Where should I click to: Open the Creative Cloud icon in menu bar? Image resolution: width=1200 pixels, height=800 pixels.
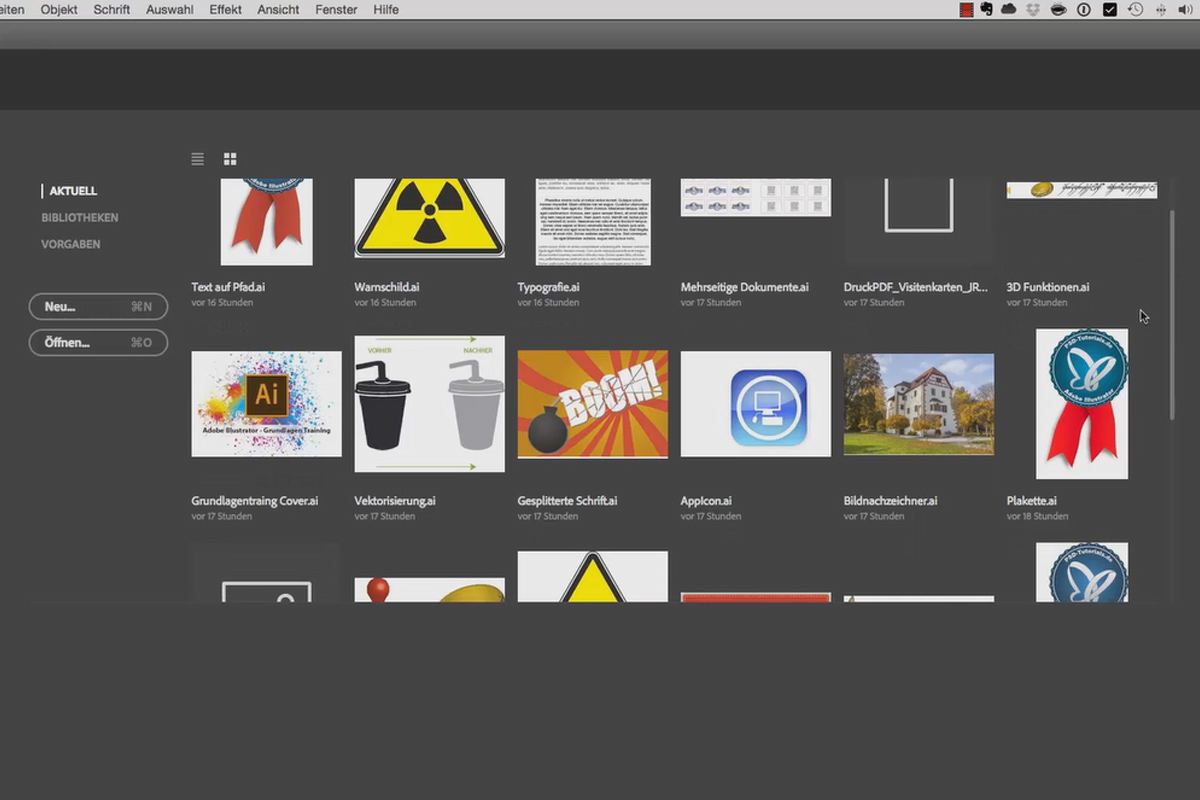coord(1009,9)
